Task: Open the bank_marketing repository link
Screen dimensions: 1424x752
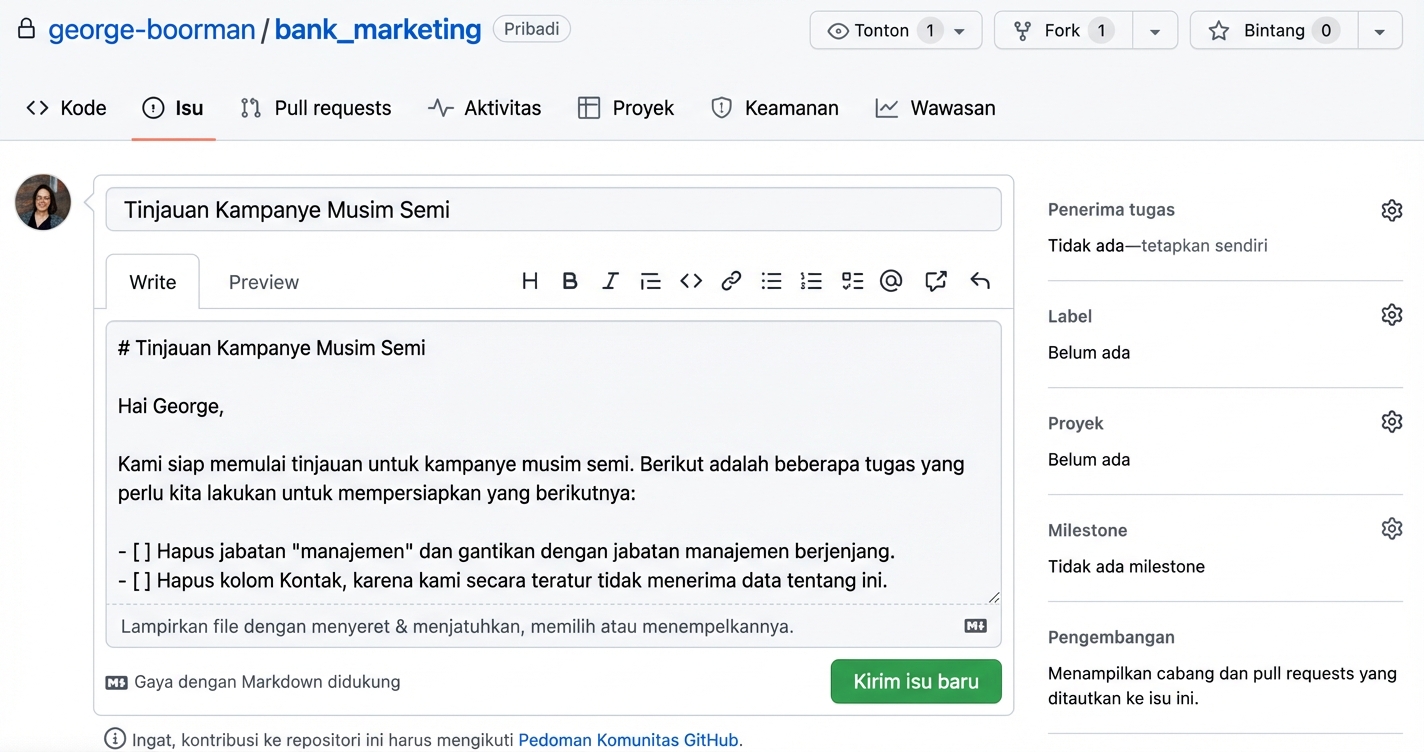Action: pyautogui.click(x=378, y=30)
